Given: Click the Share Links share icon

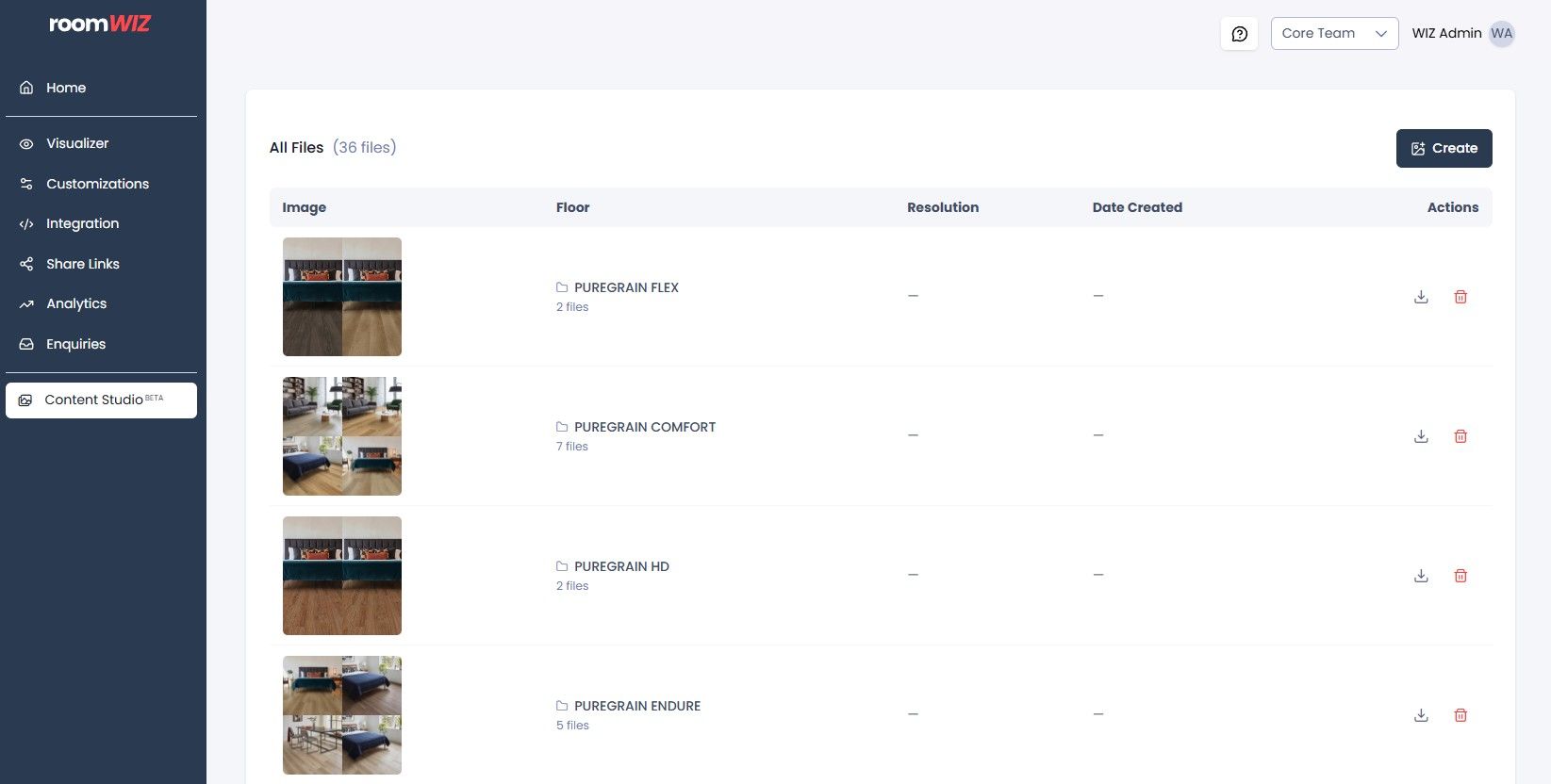Looking at the screenshot, I should [26, 264].
